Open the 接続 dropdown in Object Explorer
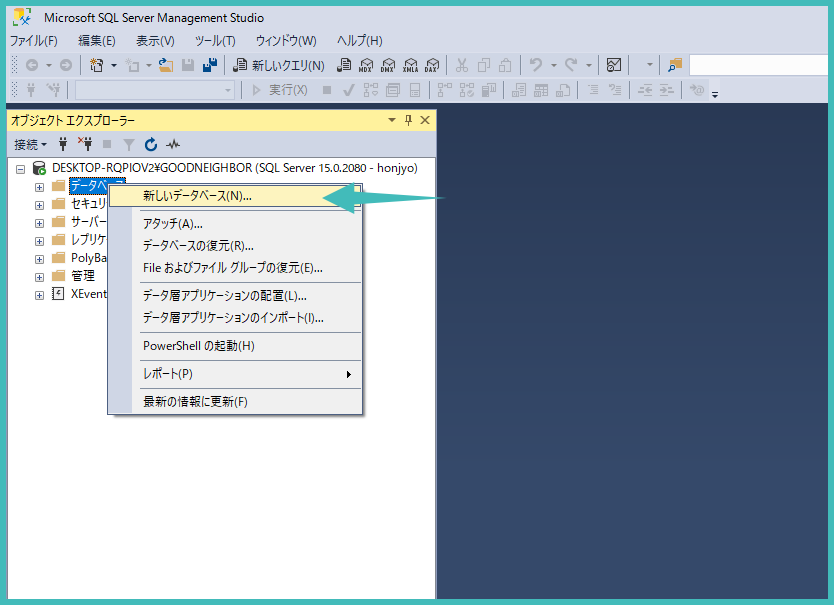The height and width of the screenshot is (605, 834). (30, 144)
